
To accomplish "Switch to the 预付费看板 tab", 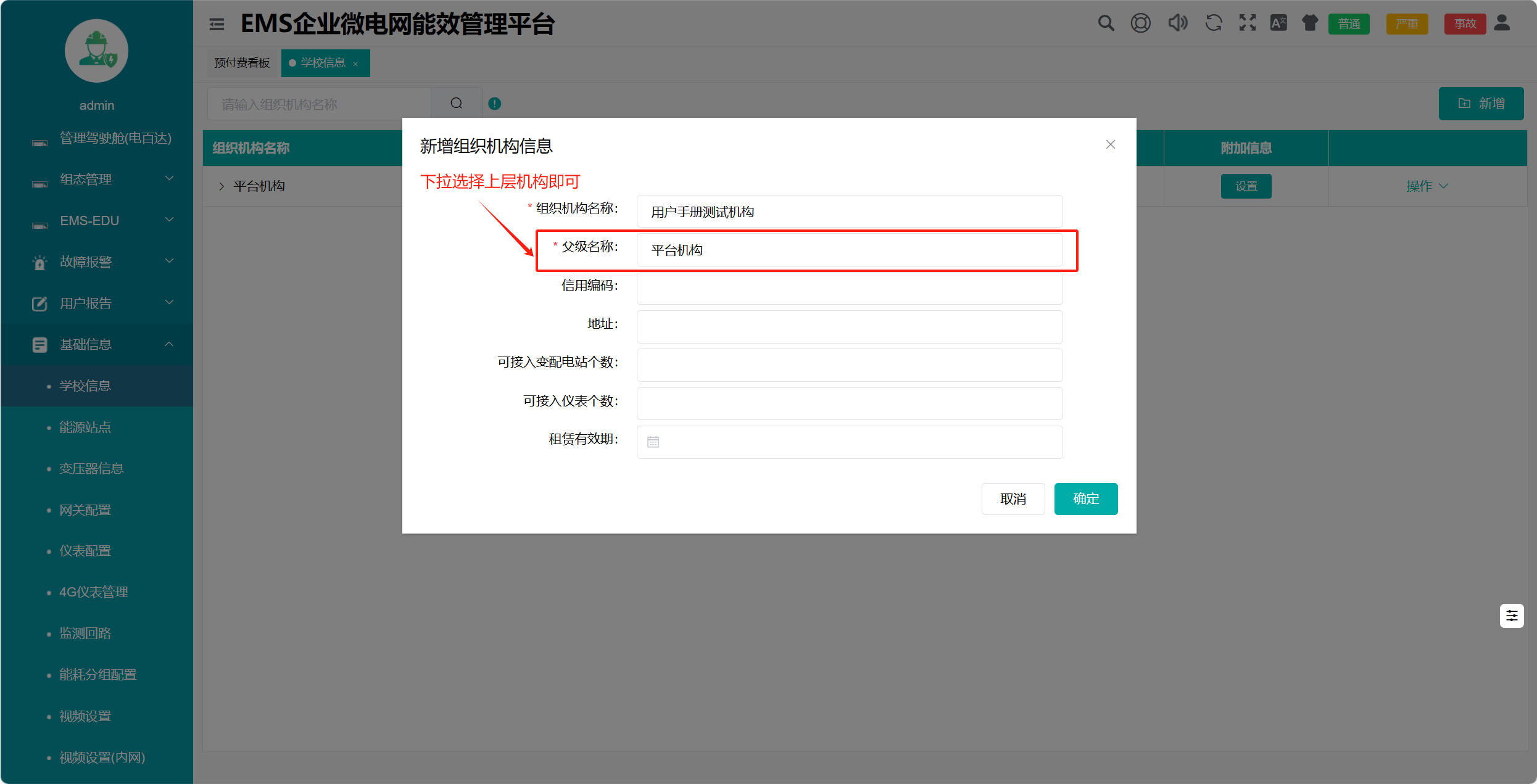I will coord(242,63).
